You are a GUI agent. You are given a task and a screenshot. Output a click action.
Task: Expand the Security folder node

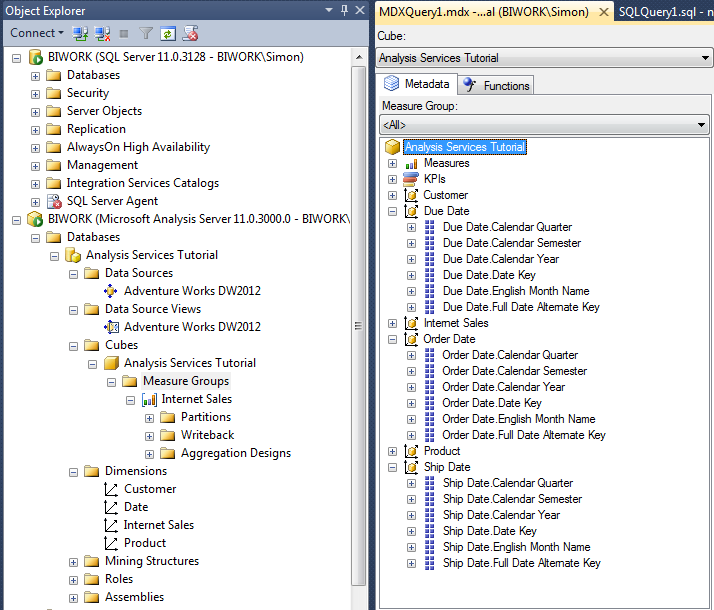[x=35, y=94]
